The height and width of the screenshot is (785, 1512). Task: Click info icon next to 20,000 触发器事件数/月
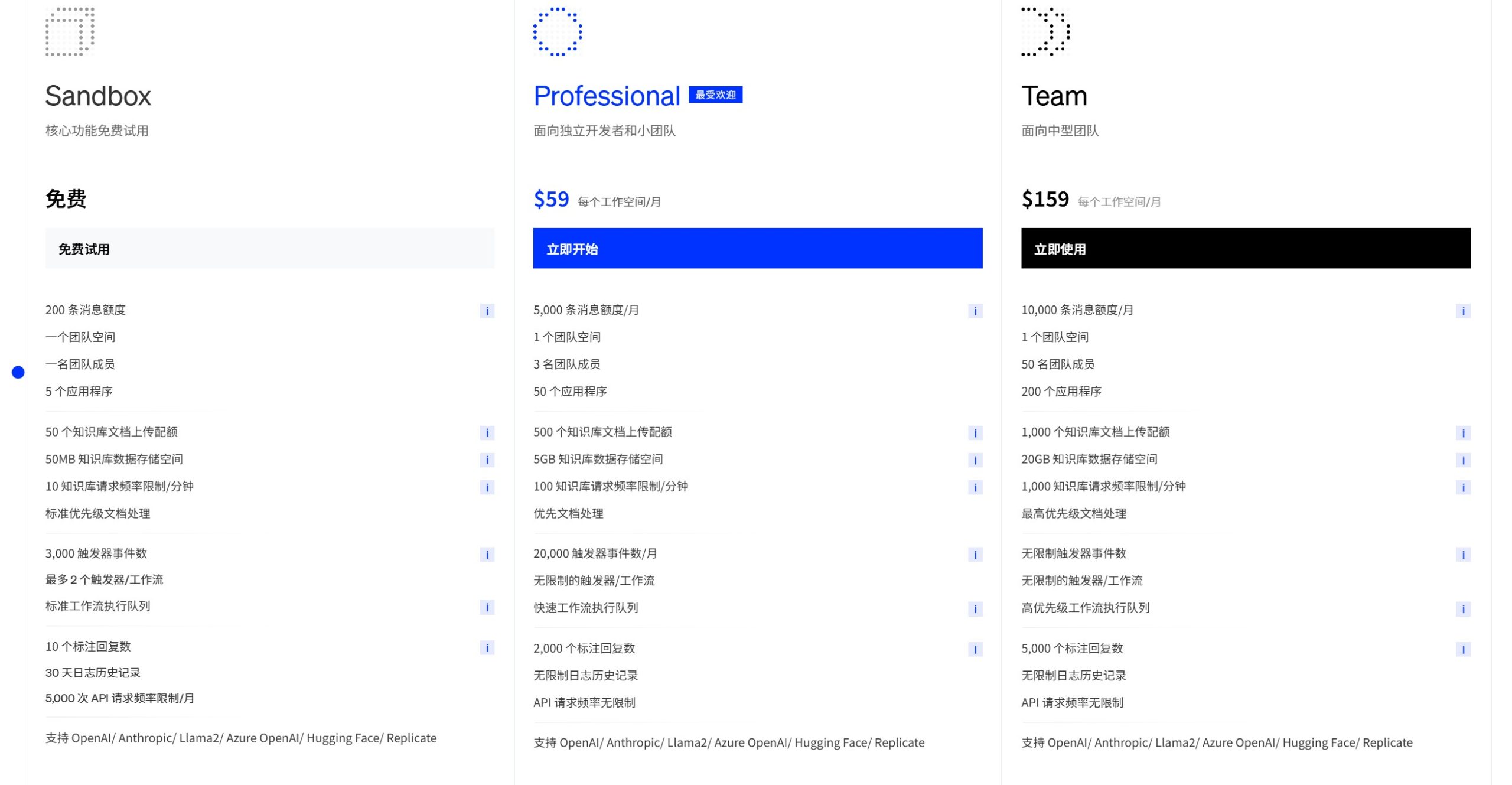[975, 555]
